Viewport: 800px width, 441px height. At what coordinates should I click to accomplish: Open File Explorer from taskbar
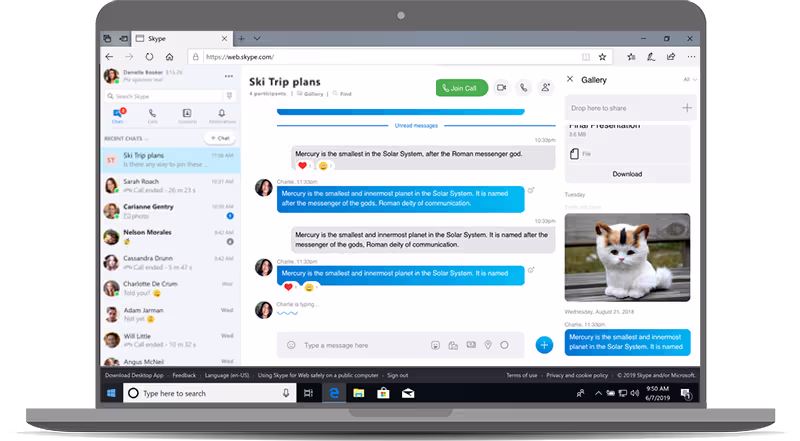click(359, 393)
